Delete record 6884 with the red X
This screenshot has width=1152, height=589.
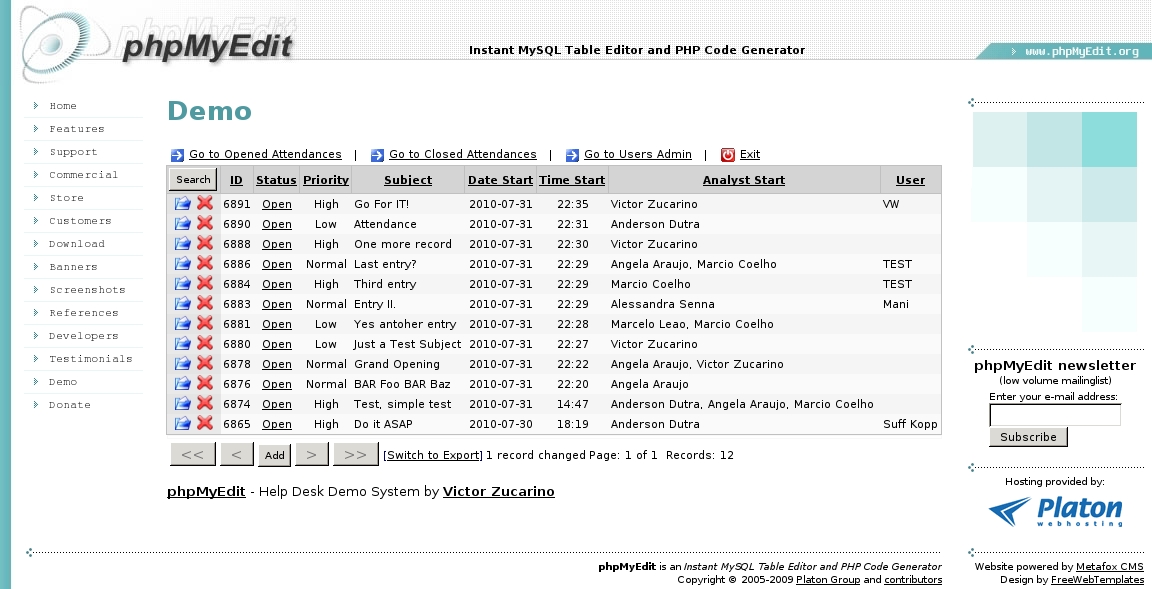pos(205,283)
